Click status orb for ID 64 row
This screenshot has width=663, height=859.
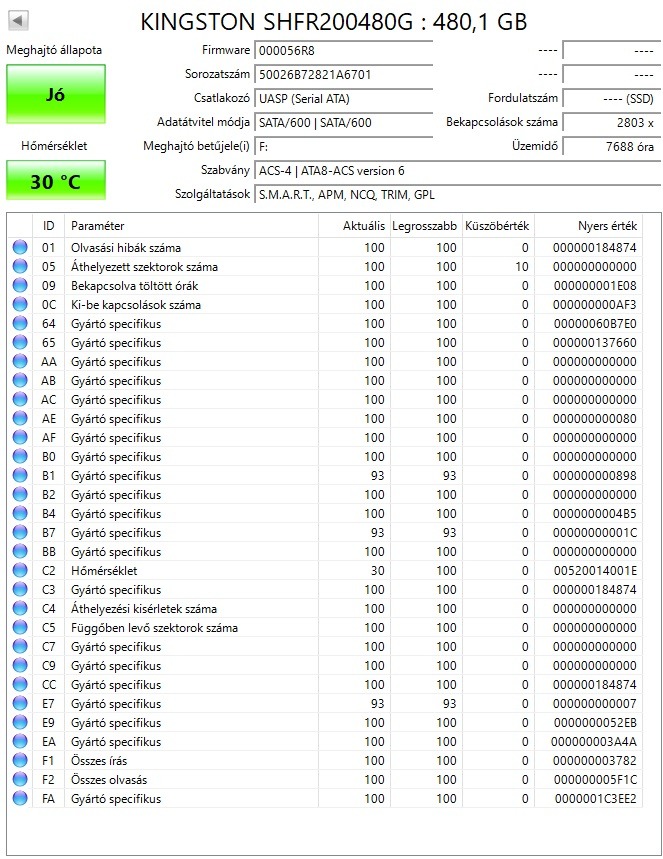[20, 323]
